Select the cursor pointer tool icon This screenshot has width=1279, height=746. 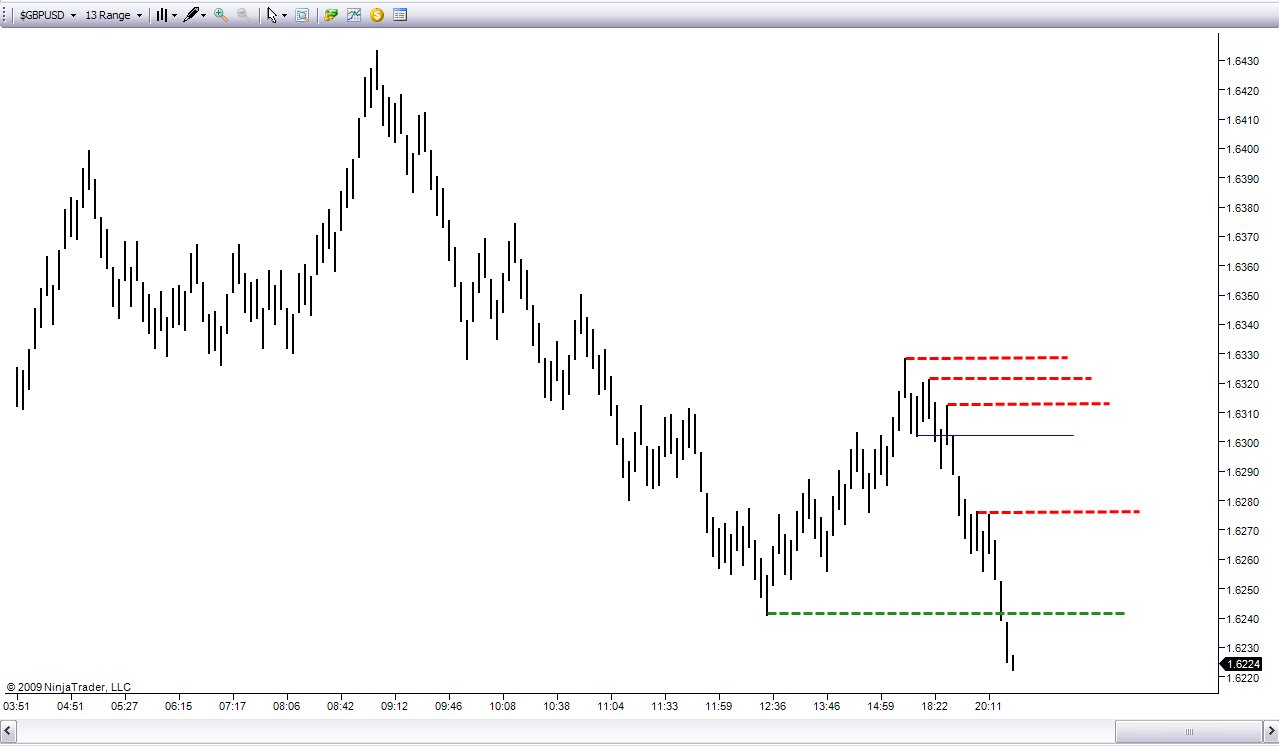pyautogui.click(x=272, y=15)
